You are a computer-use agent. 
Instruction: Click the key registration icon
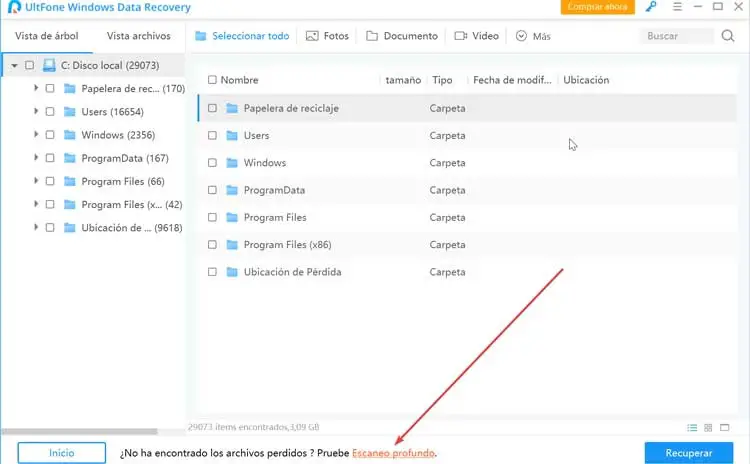coord(651,7)
